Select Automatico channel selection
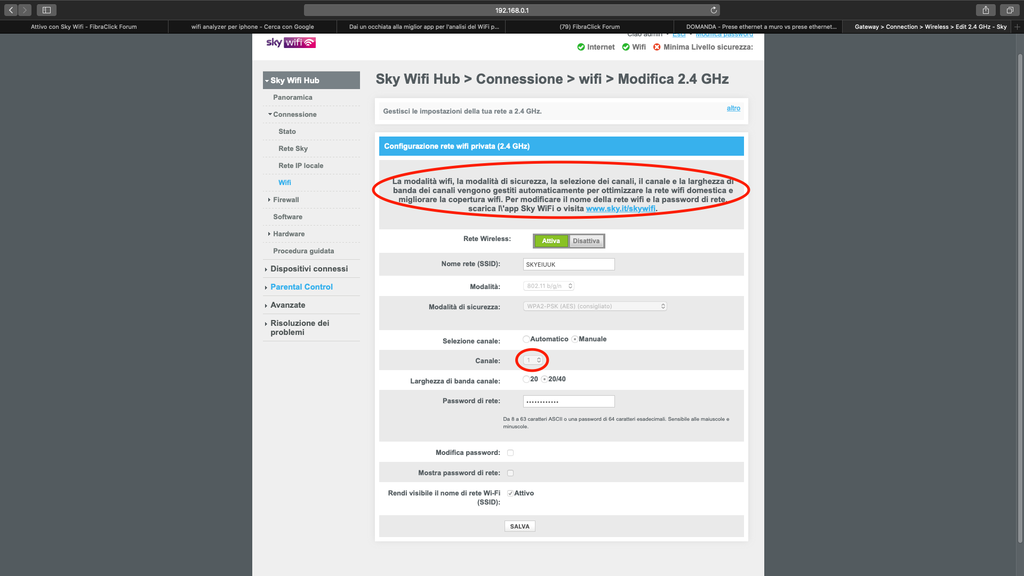The image size is (1024, 576). pyautogui.click(x=526, y=339)
